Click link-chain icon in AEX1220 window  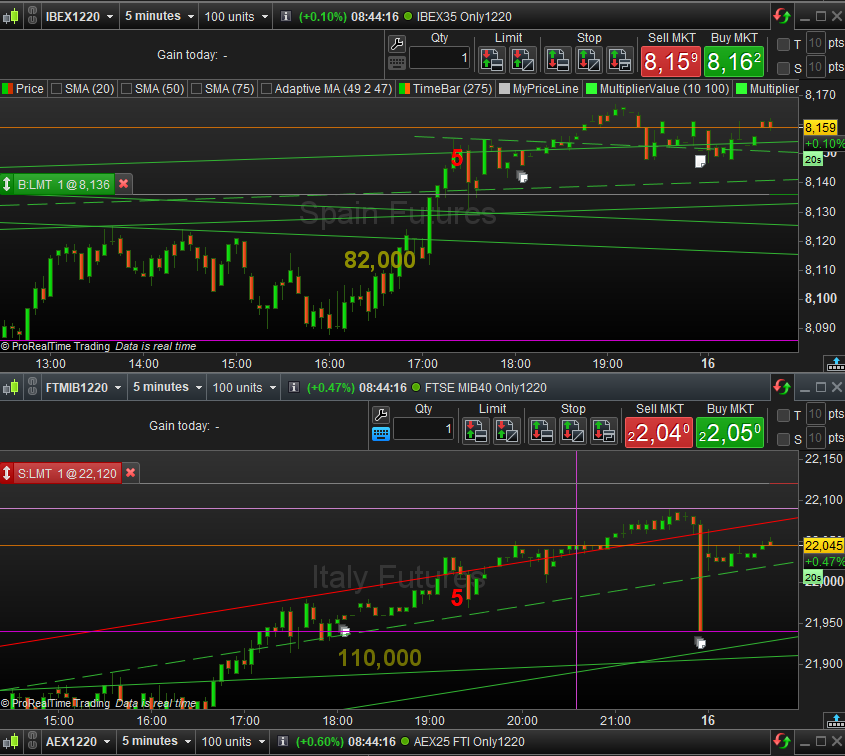point(32,741)
